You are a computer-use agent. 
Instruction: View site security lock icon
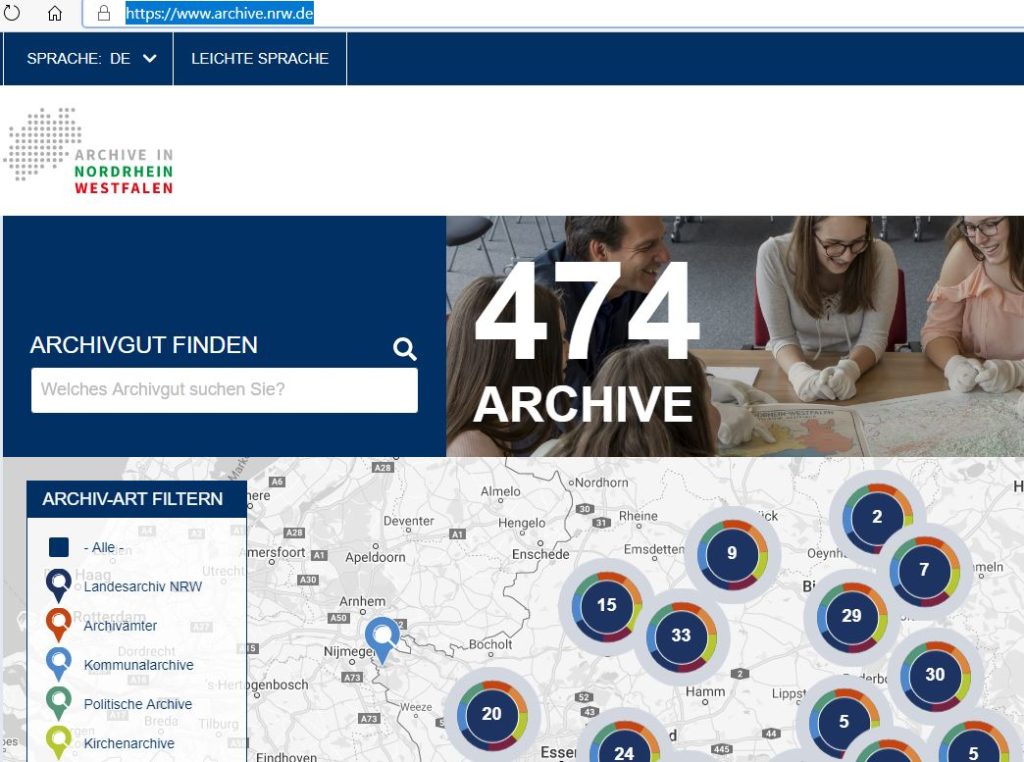[x=103, y=13]
